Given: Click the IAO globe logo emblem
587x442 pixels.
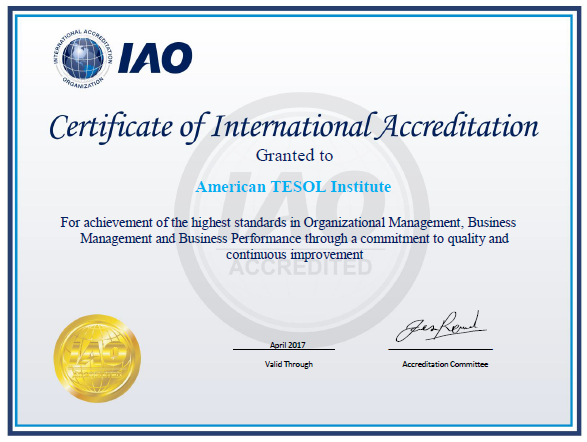Looking at the screenshot, I should tap(83, 59).
